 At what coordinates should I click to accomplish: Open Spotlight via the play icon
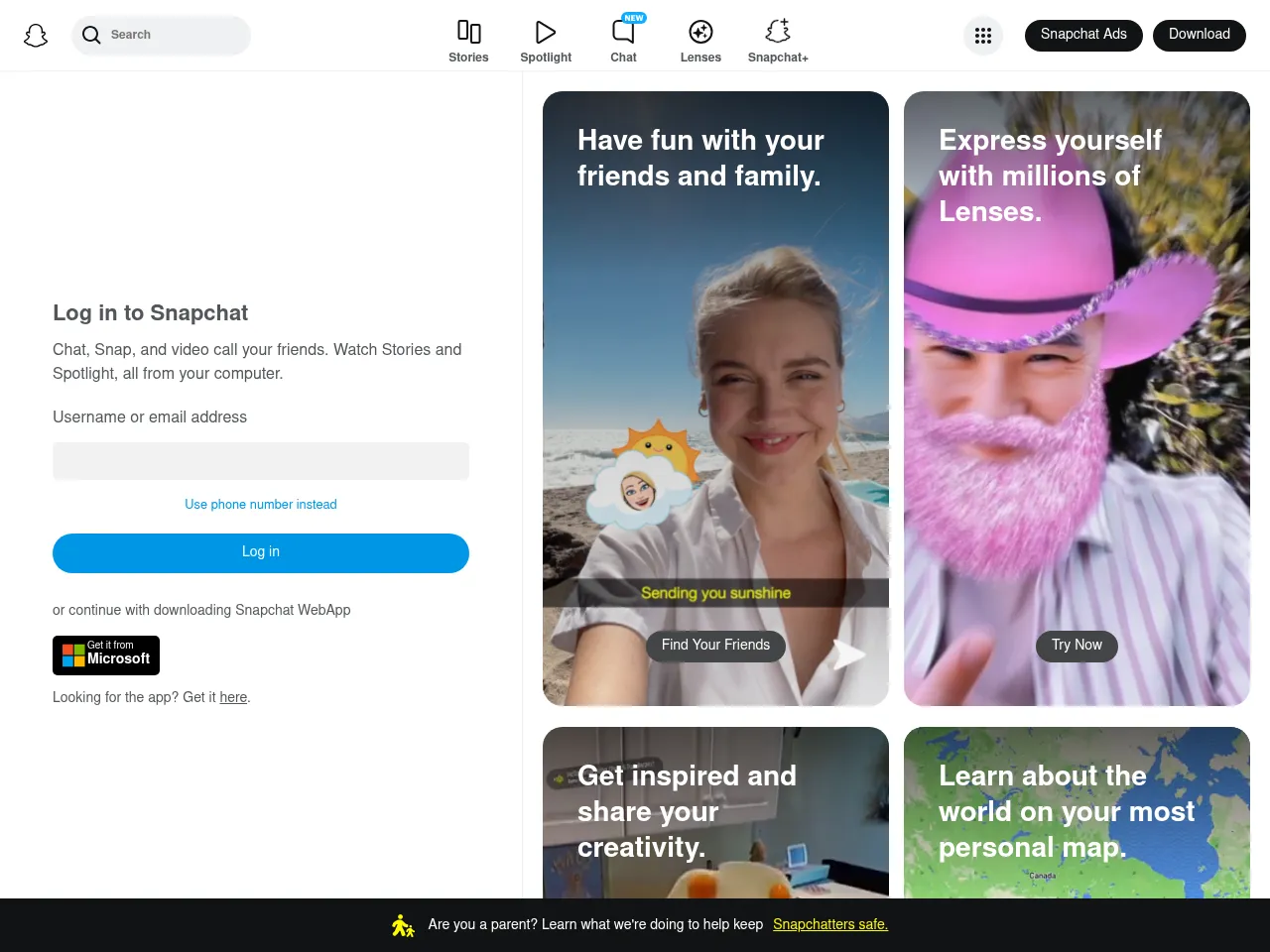(x=546, y=32)
